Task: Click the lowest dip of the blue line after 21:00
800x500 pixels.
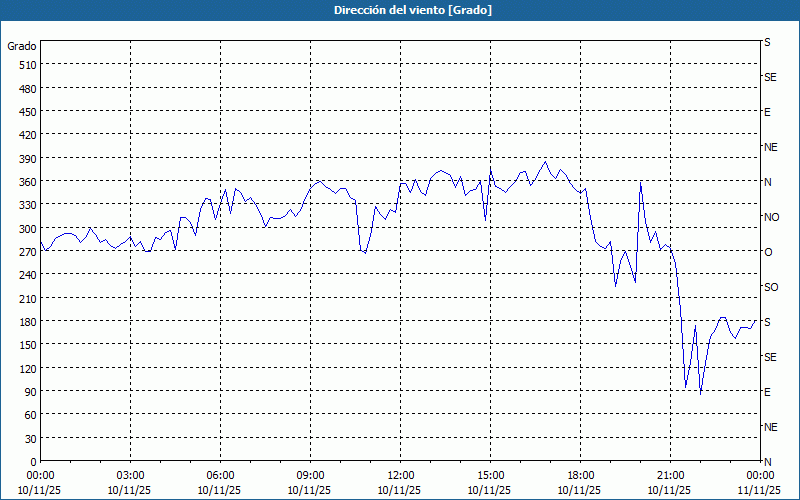Action: click(701, 393)
